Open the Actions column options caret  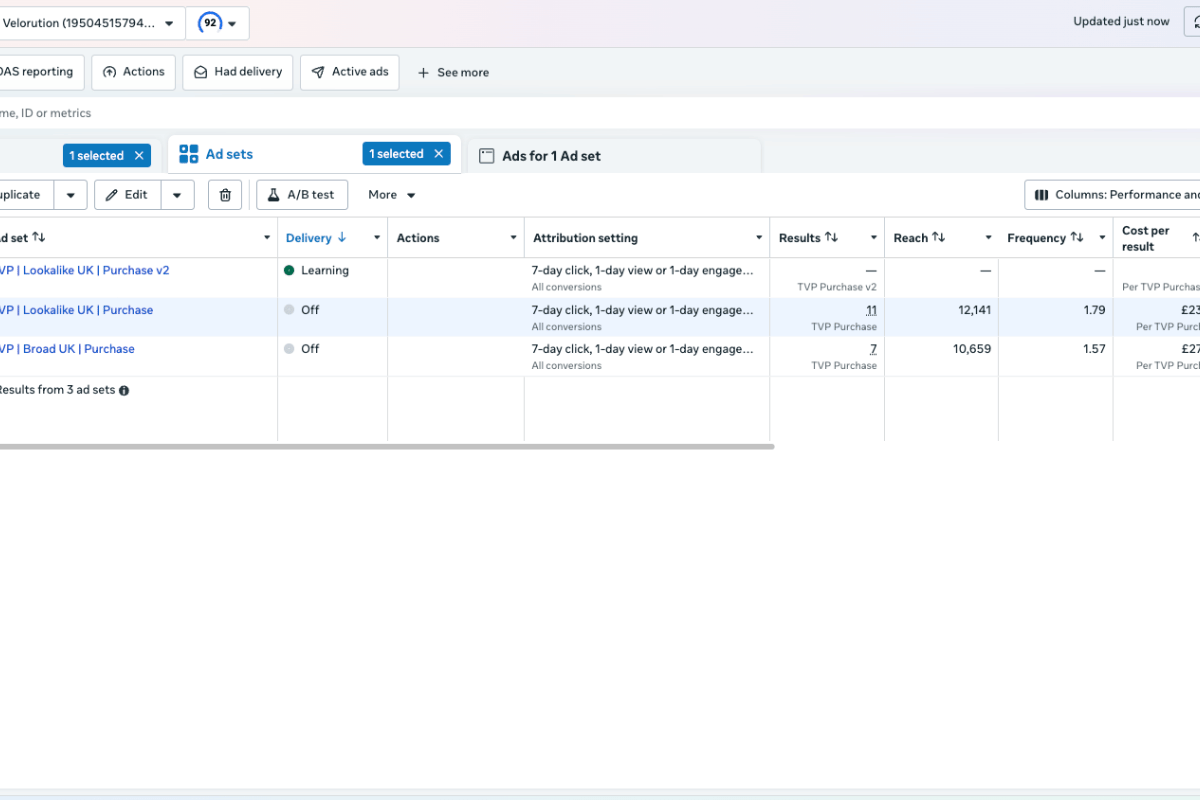click(514, 238)
